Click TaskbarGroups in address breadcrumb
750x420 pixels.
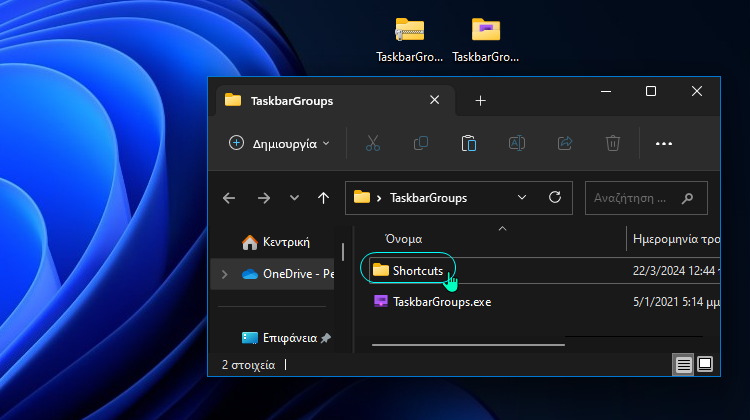coord(429,198)
